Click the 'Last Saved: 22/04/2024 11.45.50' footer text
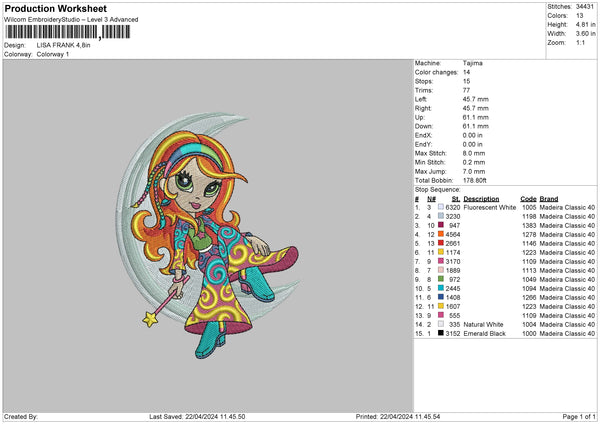The width and height of the screenshot is (600, 424). [x=197, y=417]
